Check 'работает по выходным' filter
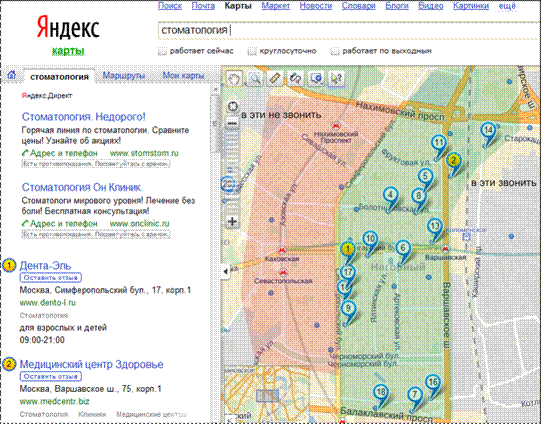Screen dimensions: 541x424 [335, 51]
